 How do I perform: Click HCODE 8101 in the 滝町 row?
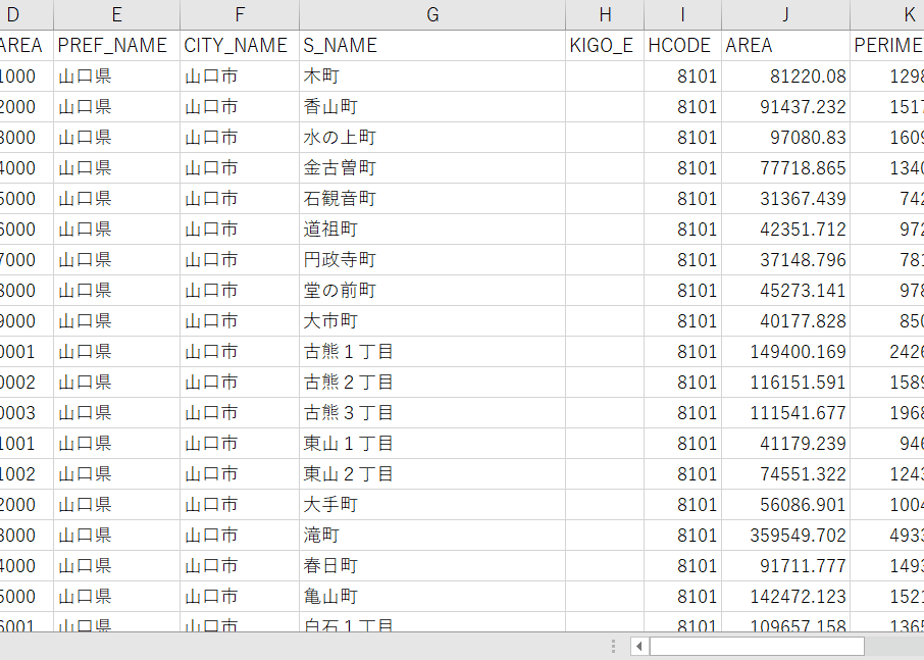pos(682,536)
